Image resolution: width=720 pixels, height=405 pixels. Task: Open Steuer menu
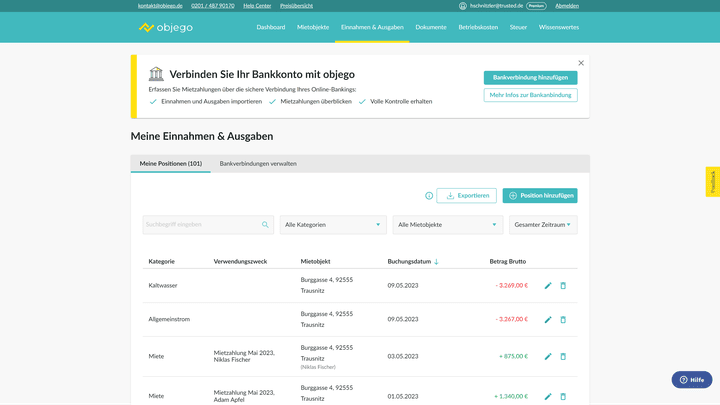tap(518, 27)
